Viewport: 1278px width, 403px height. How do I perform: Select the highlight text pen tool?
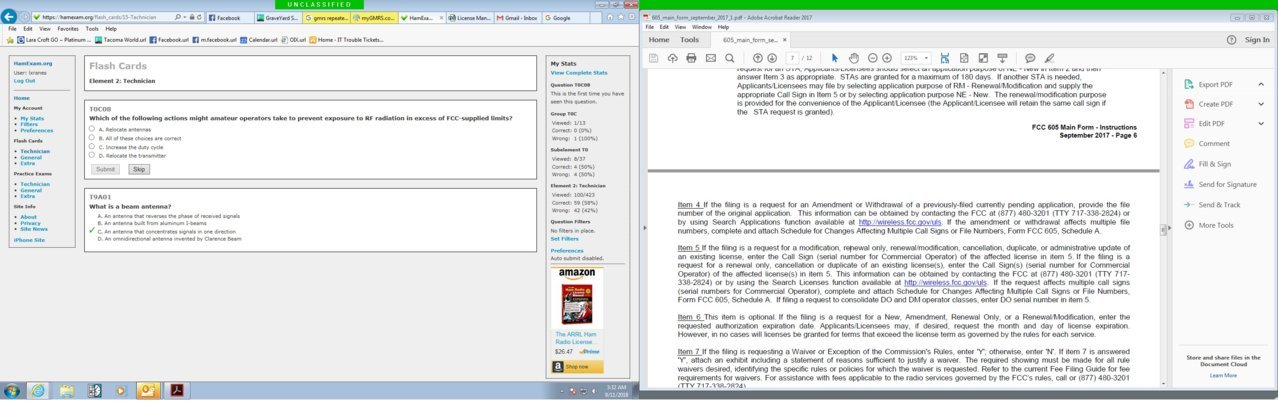click(1049, 58)
